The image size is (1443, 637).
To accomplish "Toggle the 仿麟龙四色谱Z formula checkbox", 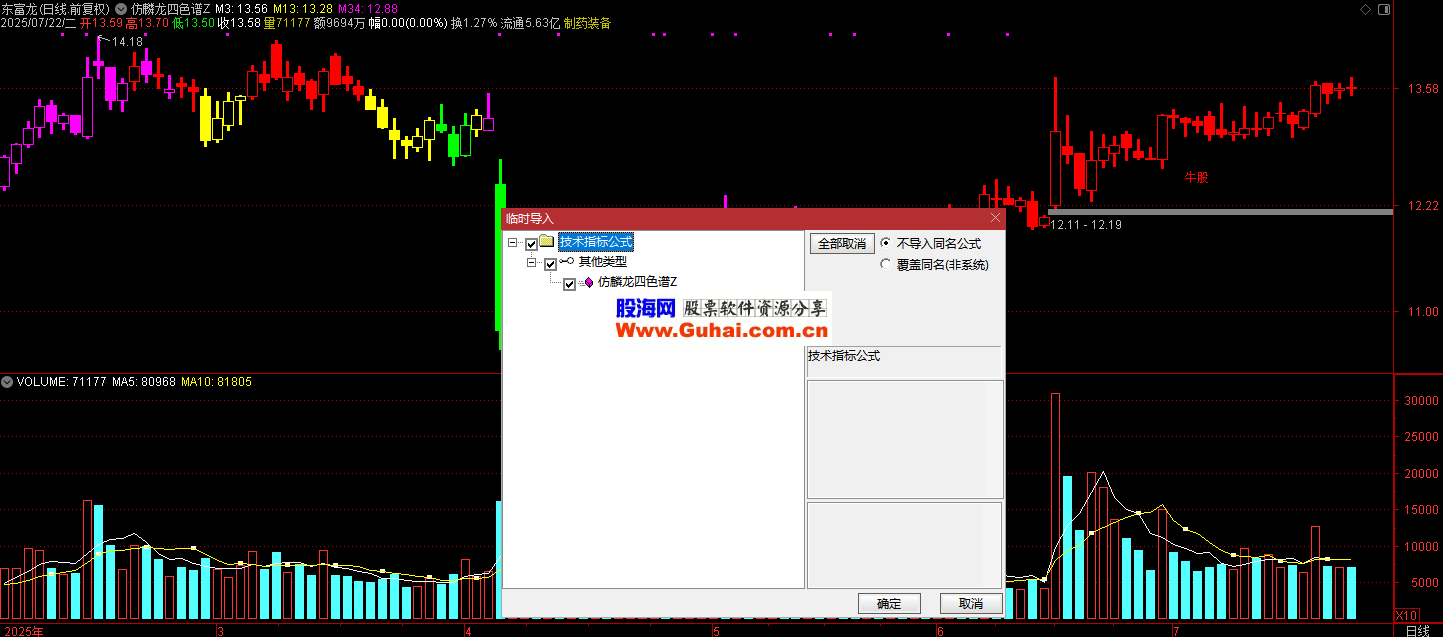I will 569,284.
